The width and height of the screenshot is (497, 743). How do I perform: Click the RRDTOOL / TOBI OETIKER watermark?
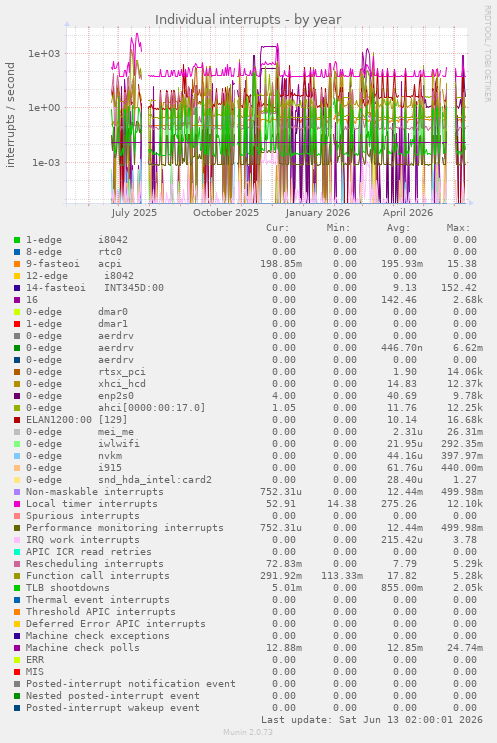coord(487,54)
